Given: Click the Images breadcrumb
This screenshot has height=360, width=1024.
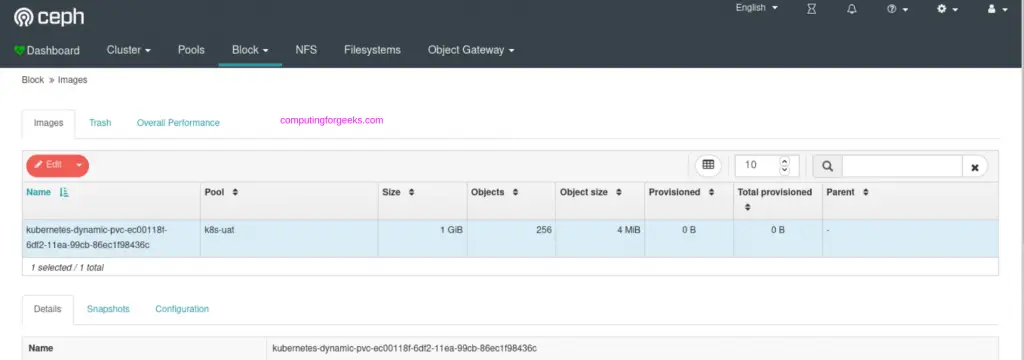Looking at the screenshot, I should [72, 80].
